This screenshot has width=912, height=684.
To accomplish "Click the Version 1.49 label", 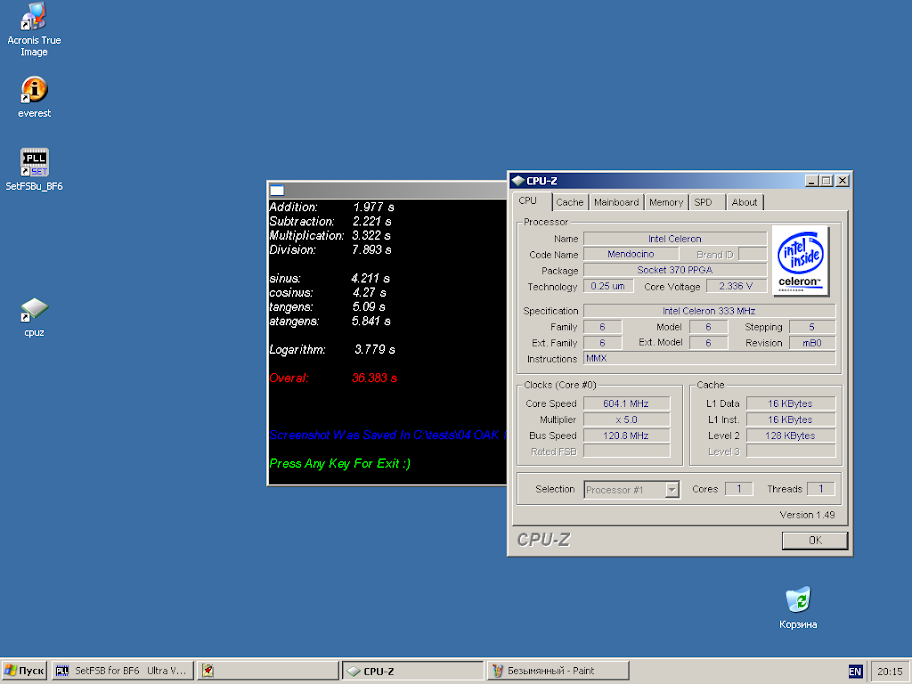I will (807, 515).
